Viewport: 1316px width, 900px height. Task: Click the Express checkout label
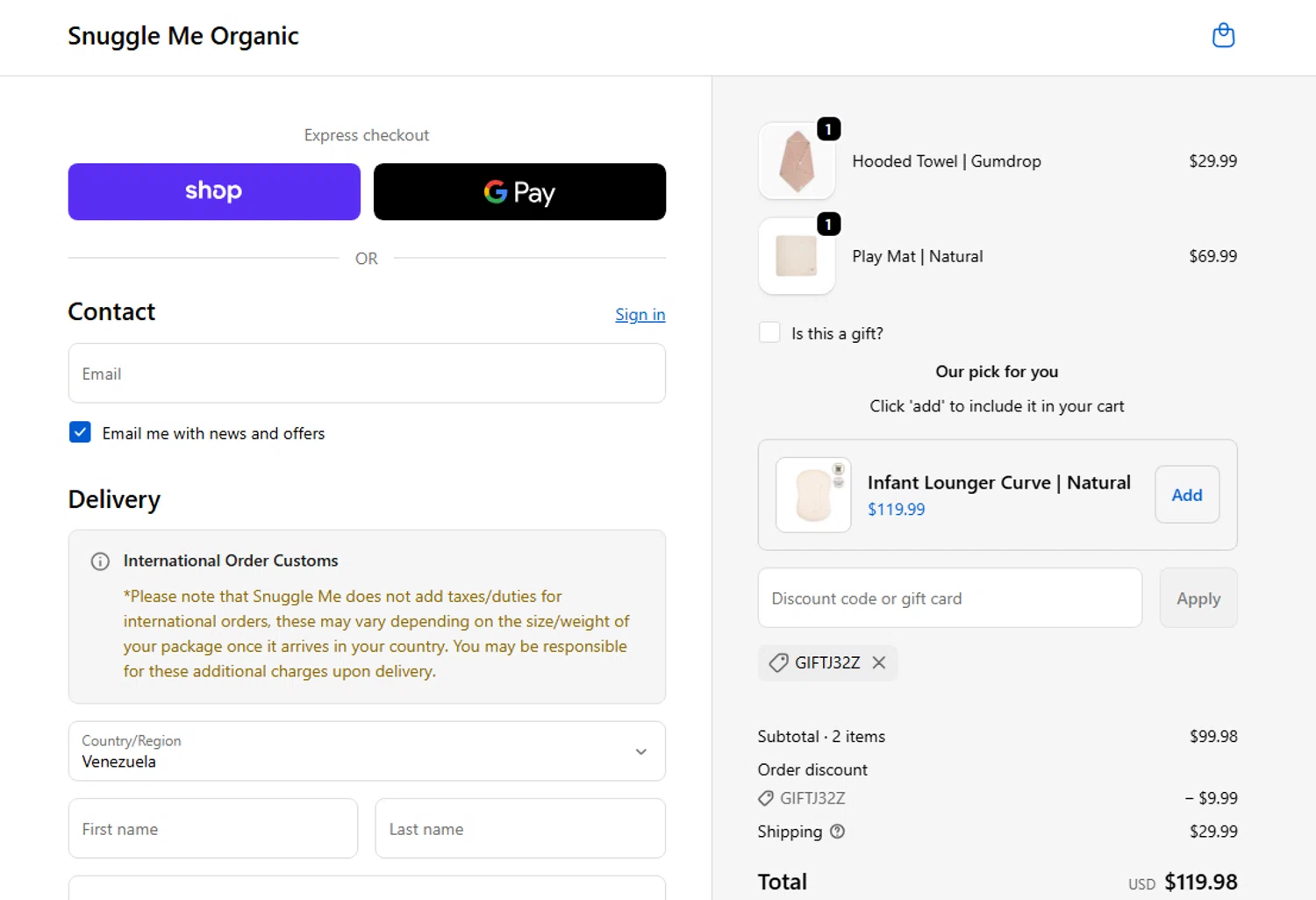click(x=367, y=135)
